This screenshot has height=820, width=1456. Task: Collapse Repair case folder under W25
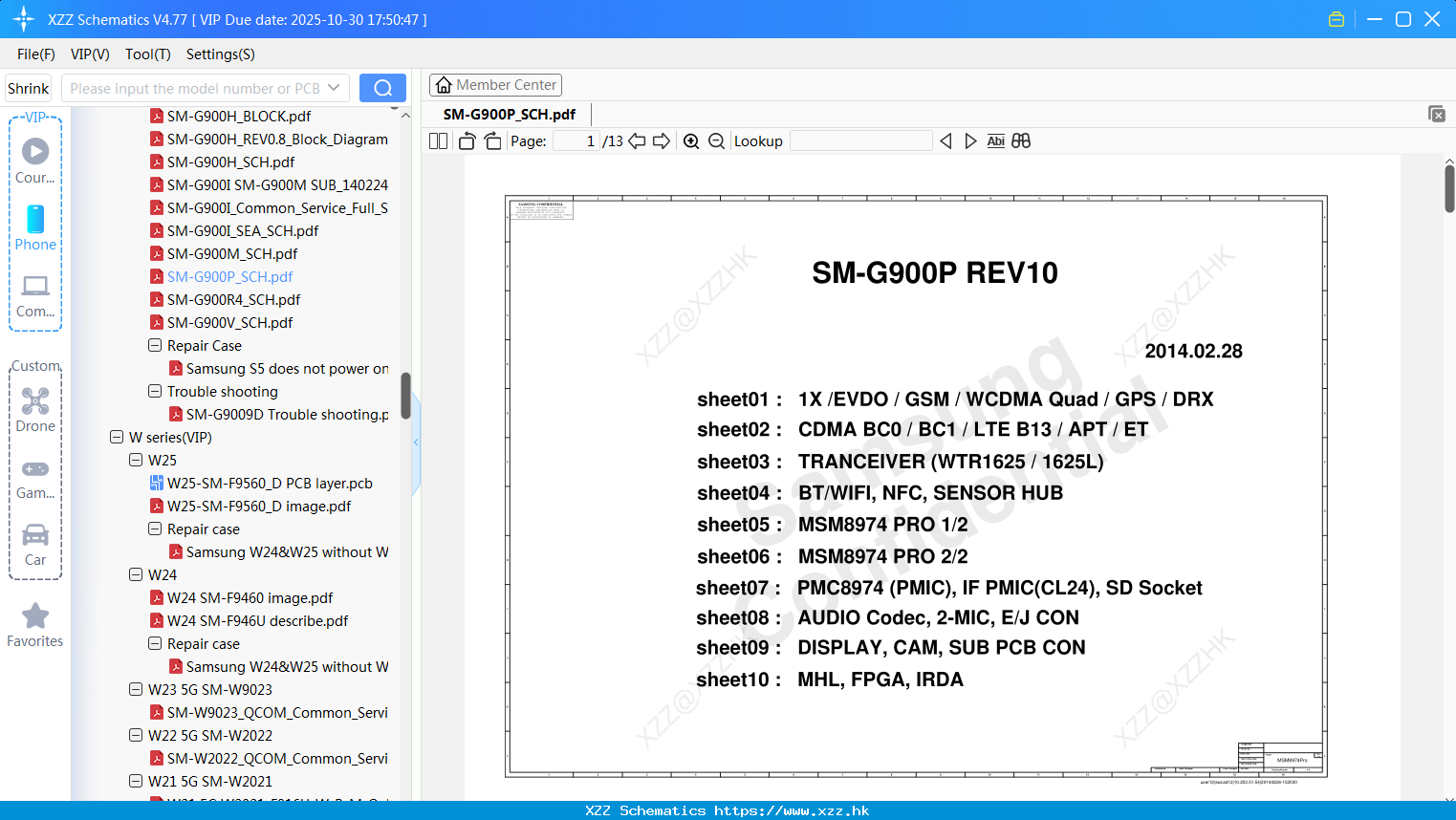click(x=155, y=529)
